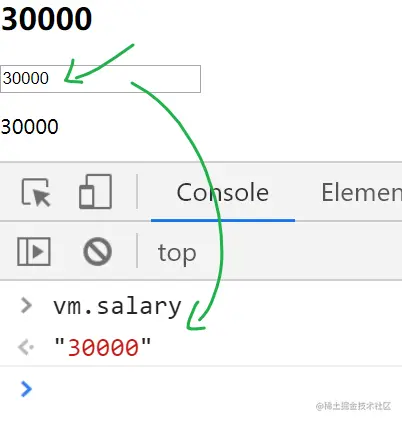Click the bold 30000 heading
The width and height of the screenshot is (402, 422).
point(46,19)
